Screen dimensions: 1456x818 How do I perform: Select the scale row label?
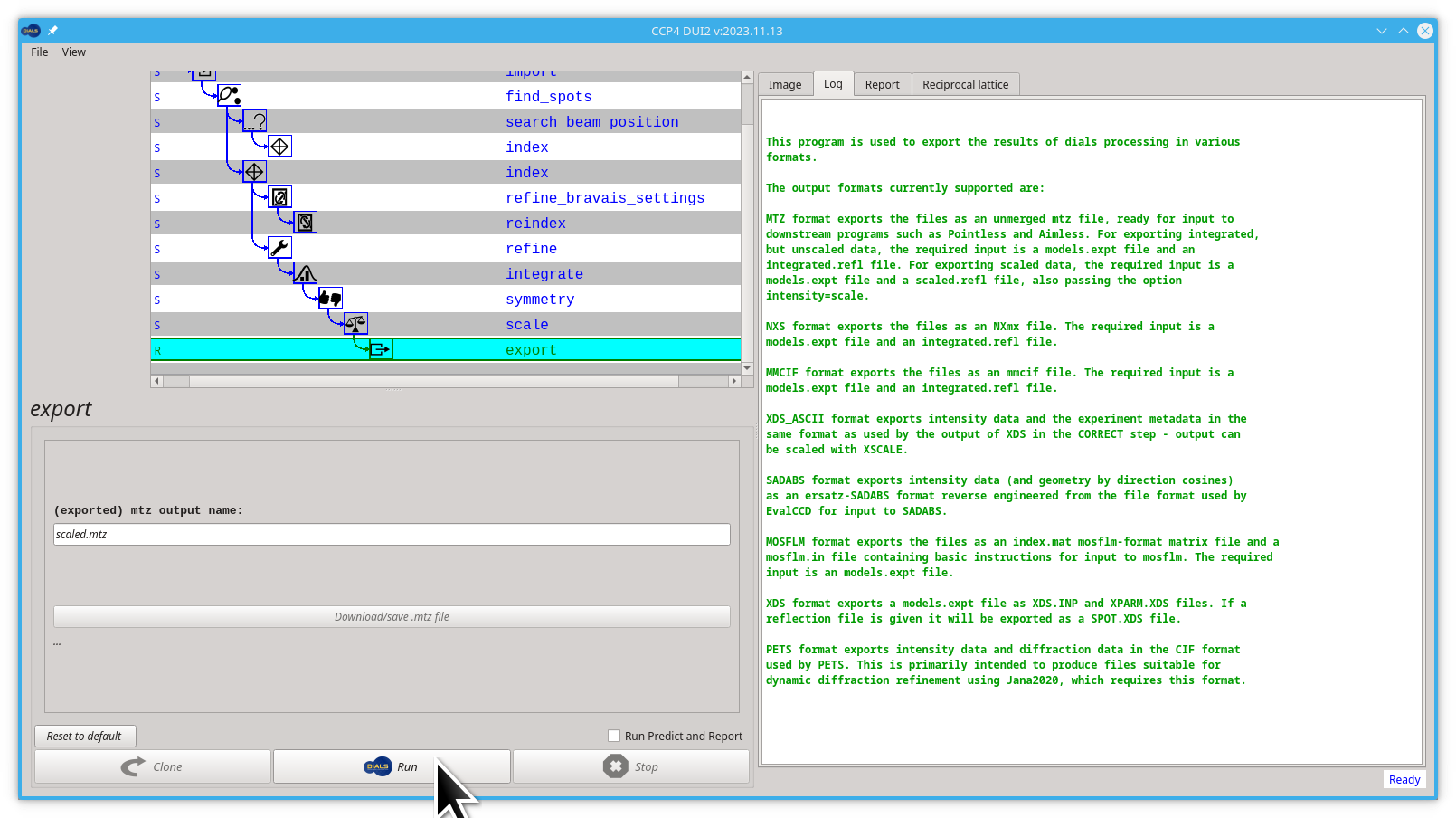pyautogui.click(x=527, y=324)
